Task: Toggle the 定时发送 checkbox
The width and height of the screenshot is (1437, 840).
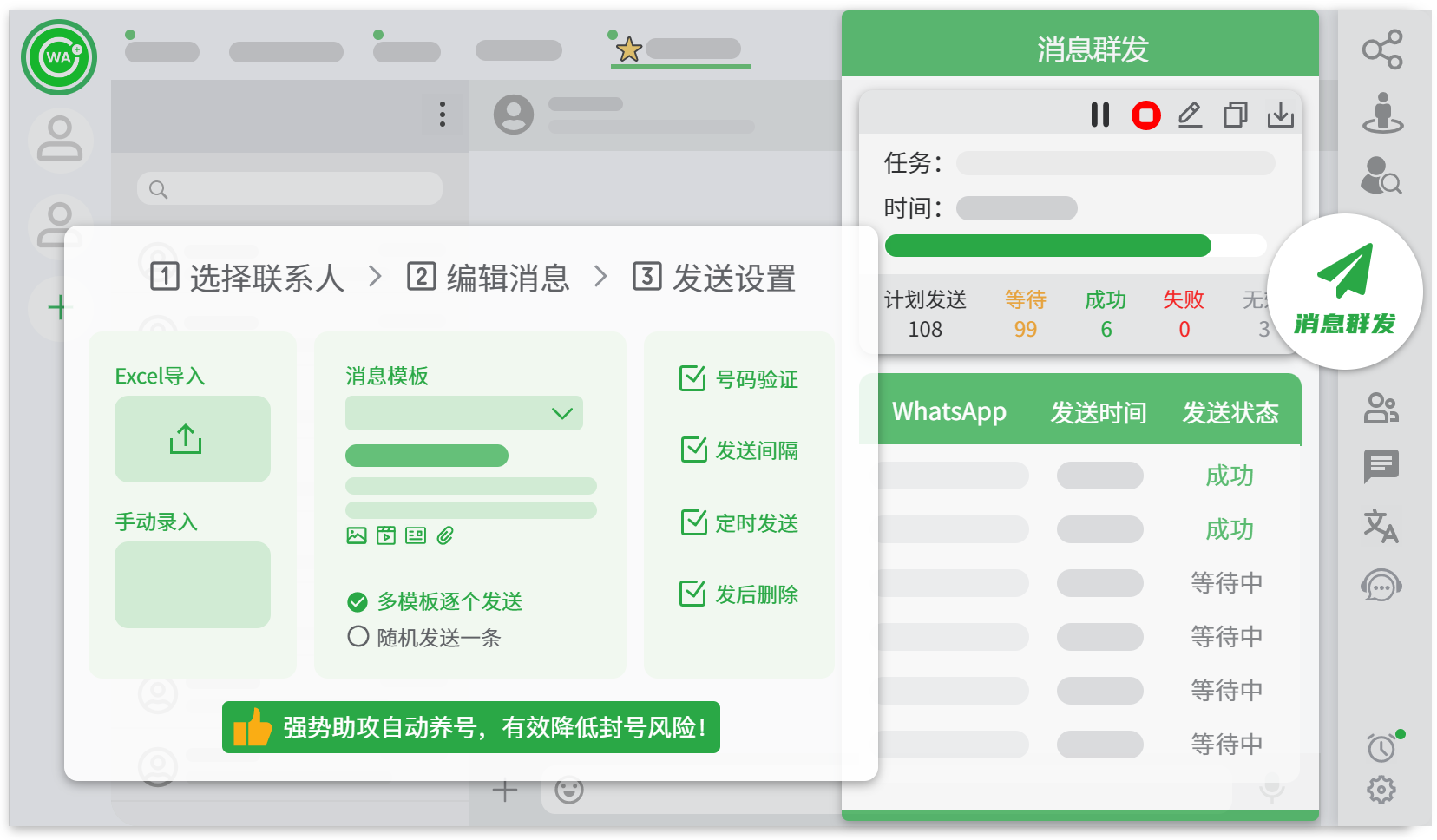Action: (x=692, y=522)
